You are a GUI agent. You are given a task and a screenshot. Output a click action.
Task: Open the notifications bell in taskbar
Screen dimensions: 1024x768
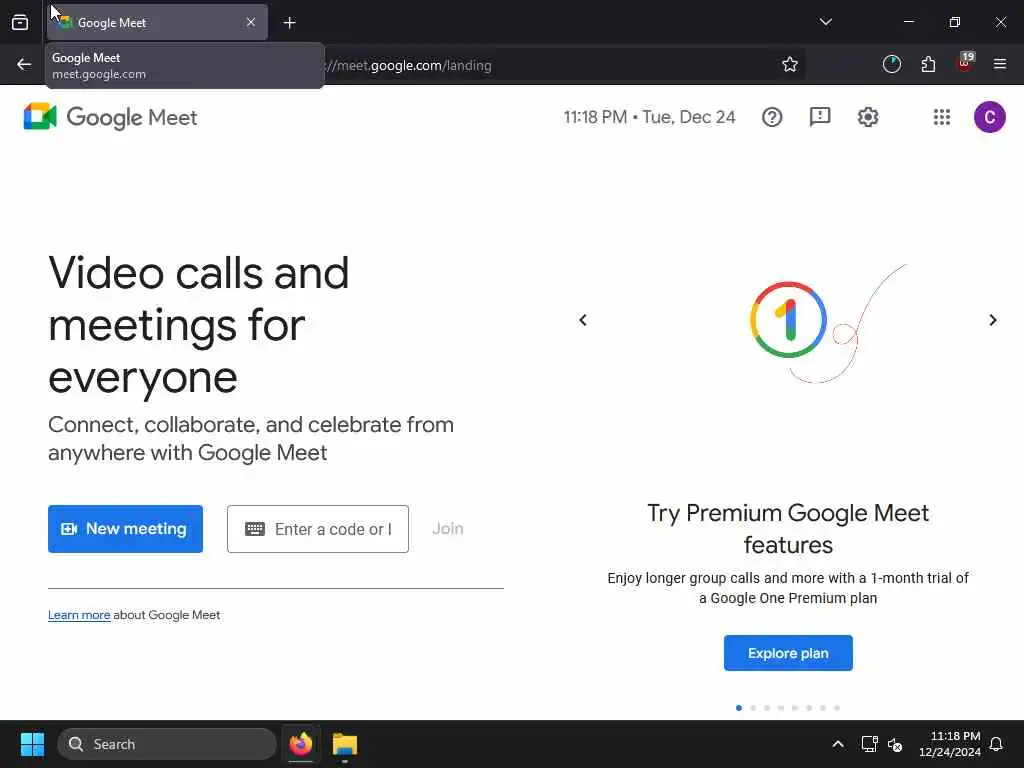tap(997, 744)
